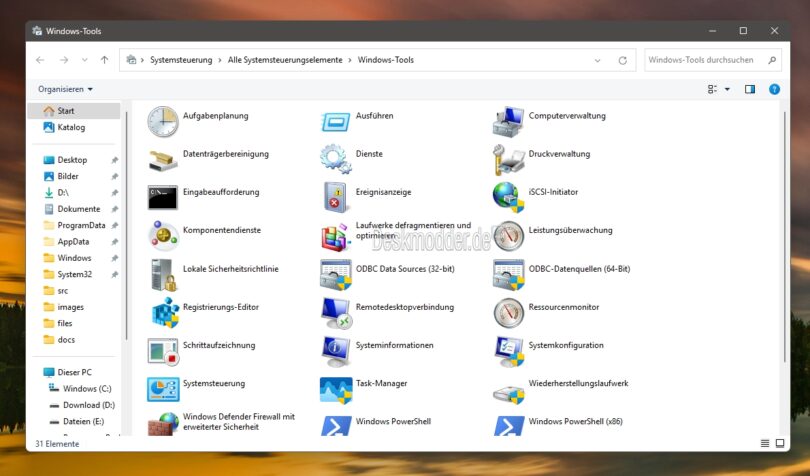Open Windows Defender Firewall icon
This screenshot has width=810, height=476.
tap(163, 424)
